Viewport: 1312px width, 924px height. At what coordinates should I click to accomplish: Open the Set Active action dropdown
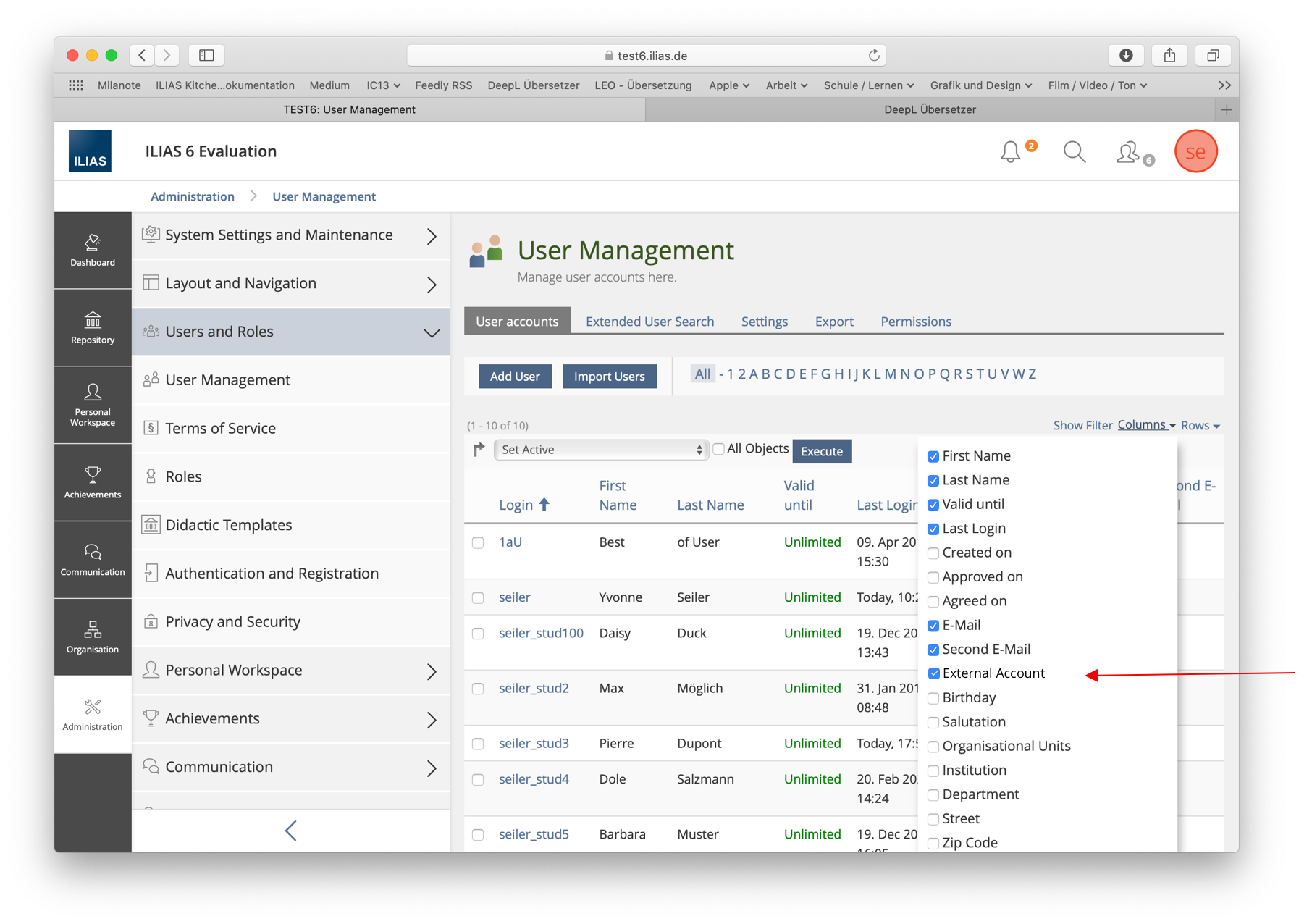601,450
